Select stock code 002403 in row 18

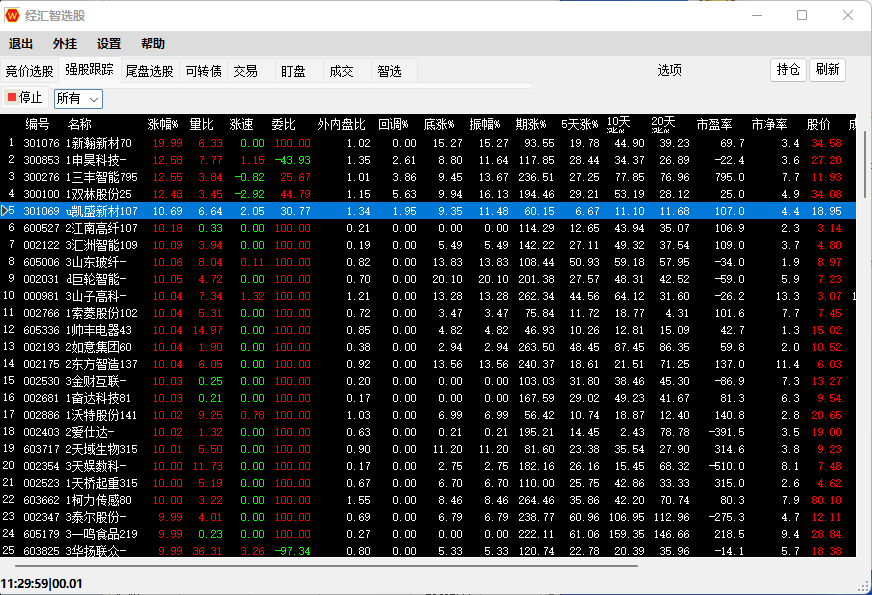point(41,432)
